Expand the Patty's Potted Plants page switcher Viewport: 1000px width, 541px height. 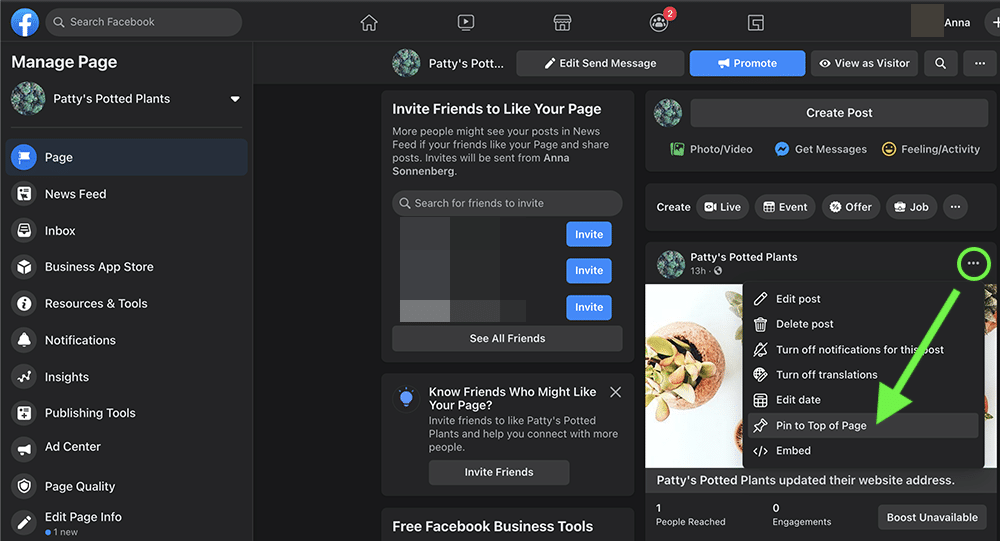235,99
